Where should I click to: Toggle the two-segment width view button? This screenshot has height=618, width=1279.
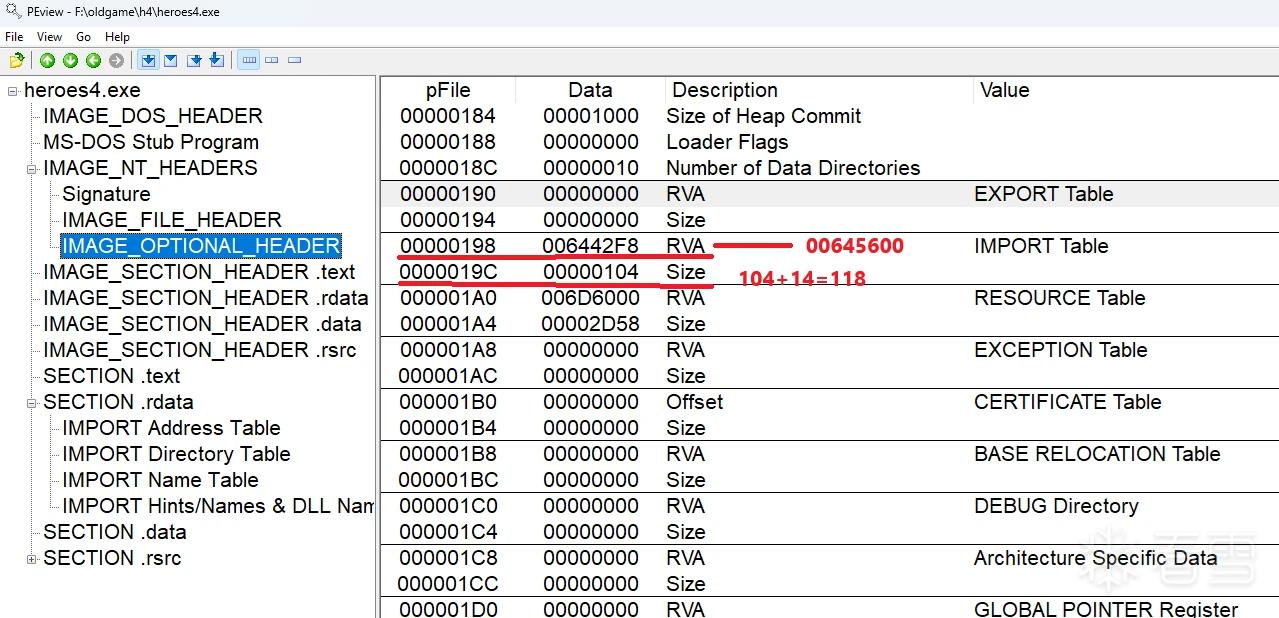pos(272,61)
